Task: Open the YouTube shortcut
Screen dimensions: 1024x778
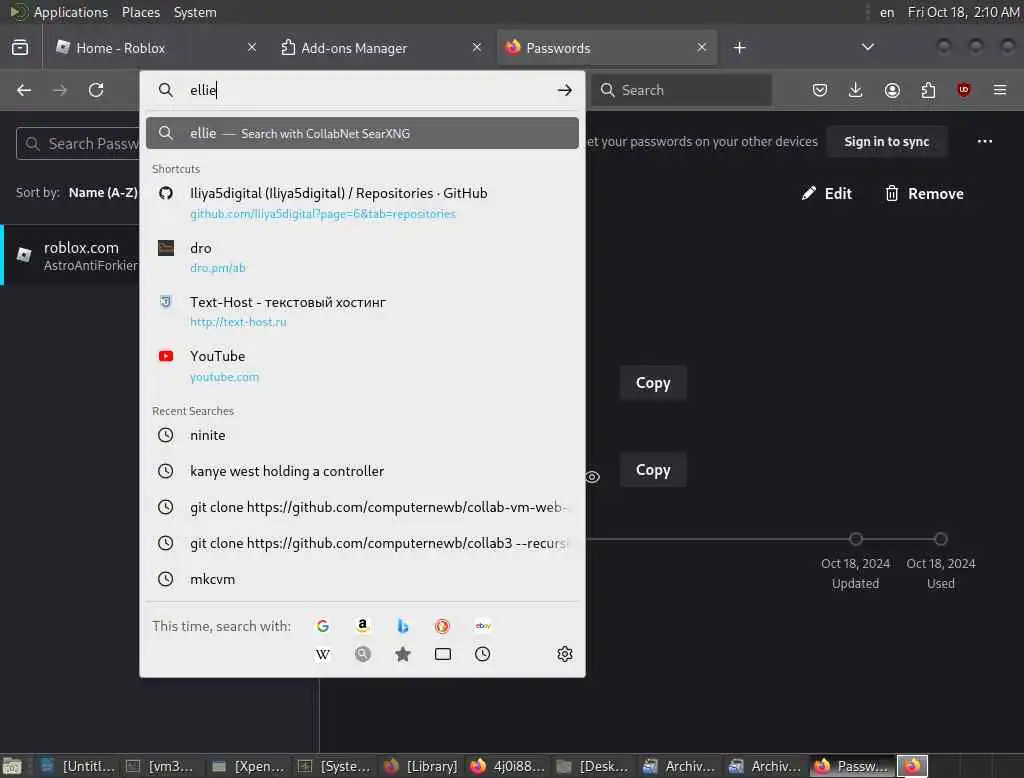Action: coord(362,365)
